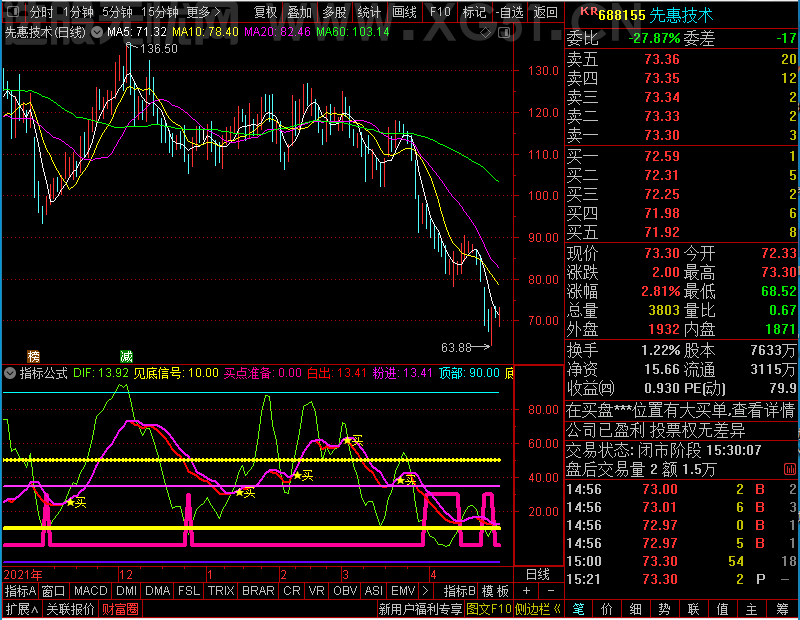Click the panel layout icon beside 分时
This screenshot has height=620, width=800.
(x=13, y=12)
